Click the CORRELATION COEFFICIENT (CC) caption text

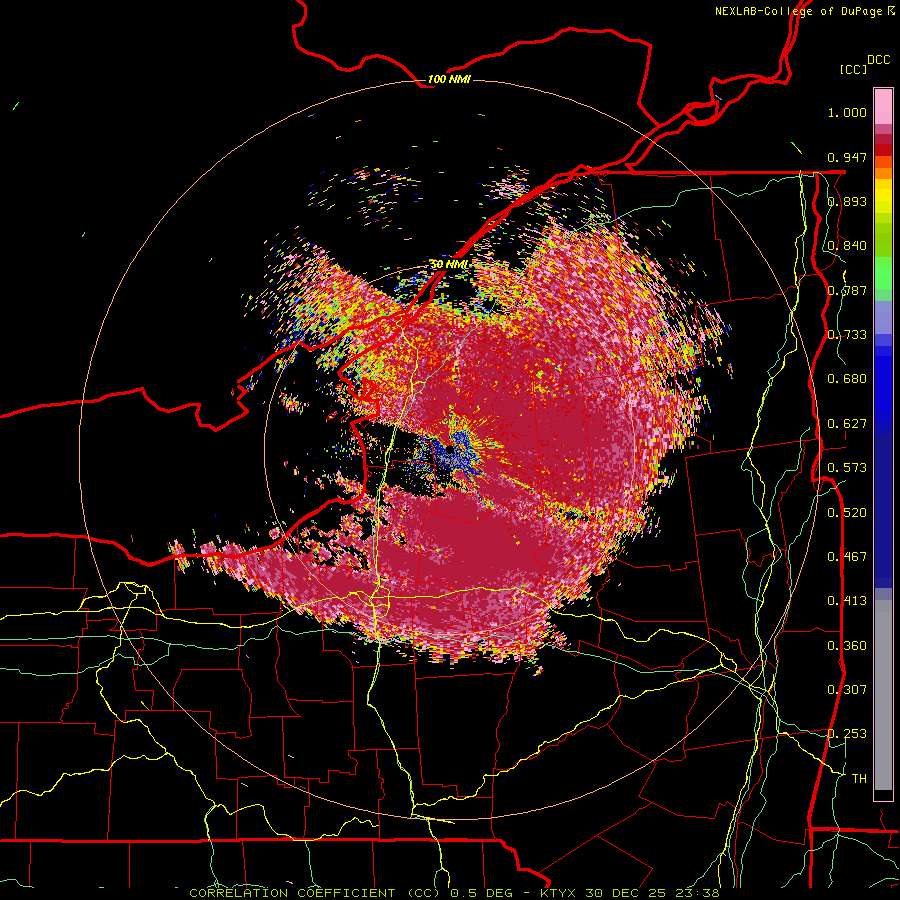pos(316,893)
